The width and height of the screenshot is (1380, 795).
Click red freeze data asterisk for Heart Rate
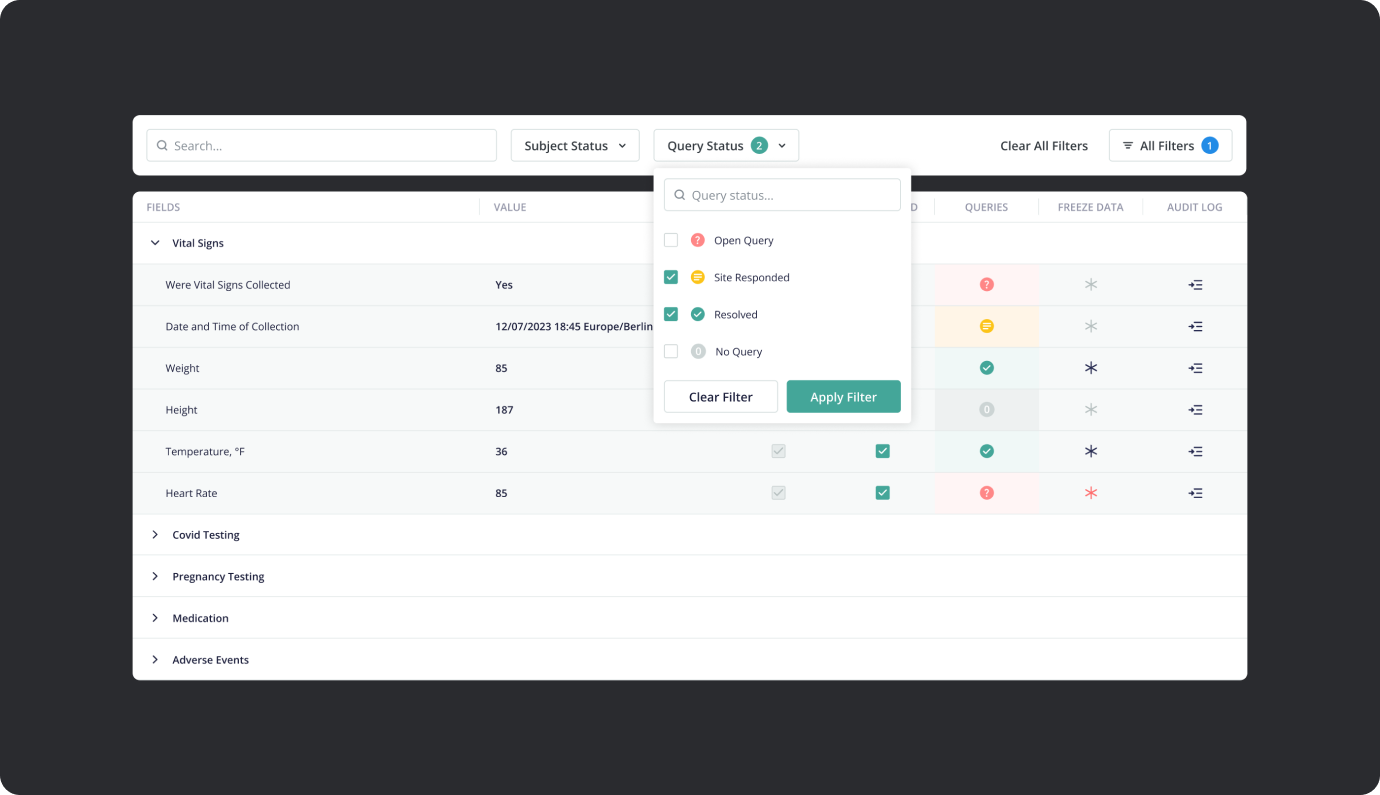point(1091,493)
